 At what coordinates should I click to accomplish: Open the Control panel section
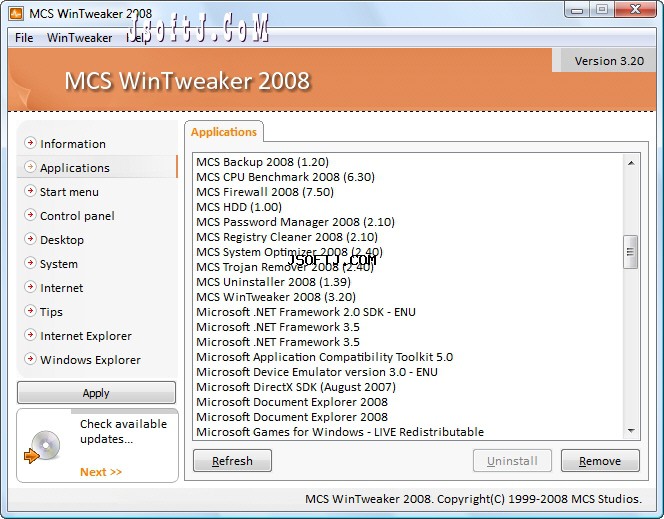77,216
